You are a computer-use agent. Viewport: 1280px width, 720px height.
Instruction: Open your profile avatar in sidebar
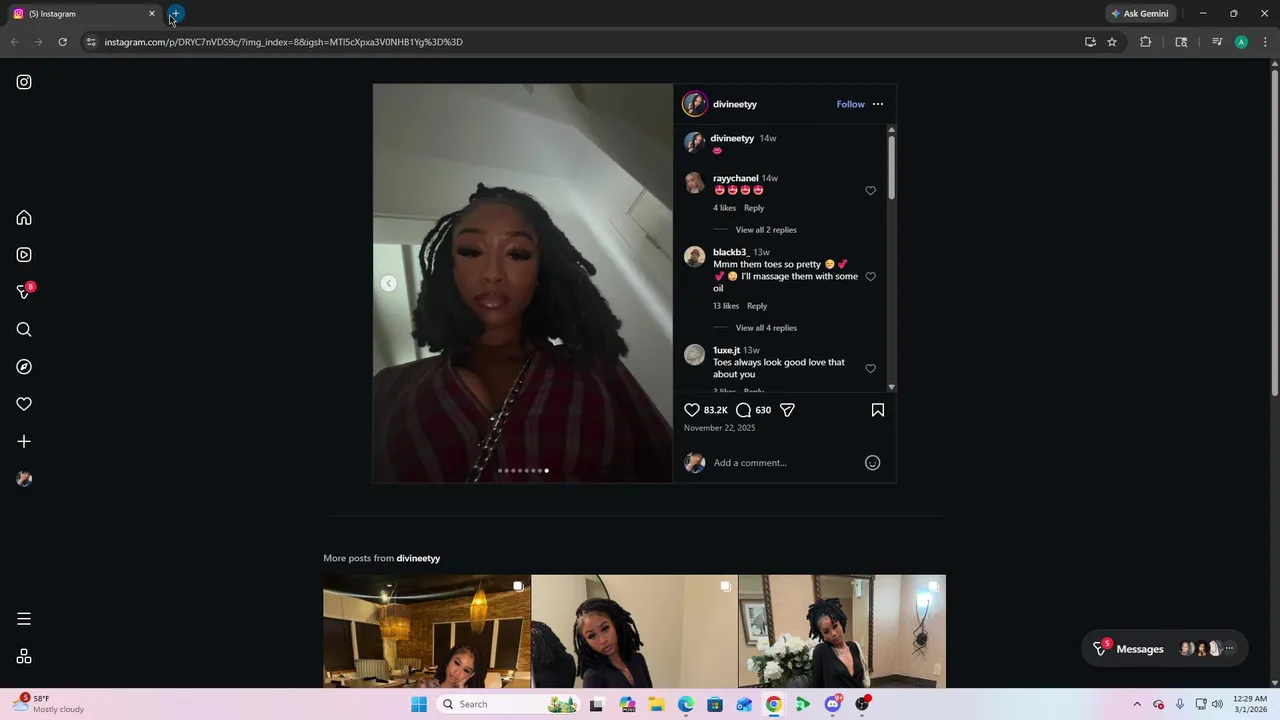pyautogui.click(x=24, y=479)
